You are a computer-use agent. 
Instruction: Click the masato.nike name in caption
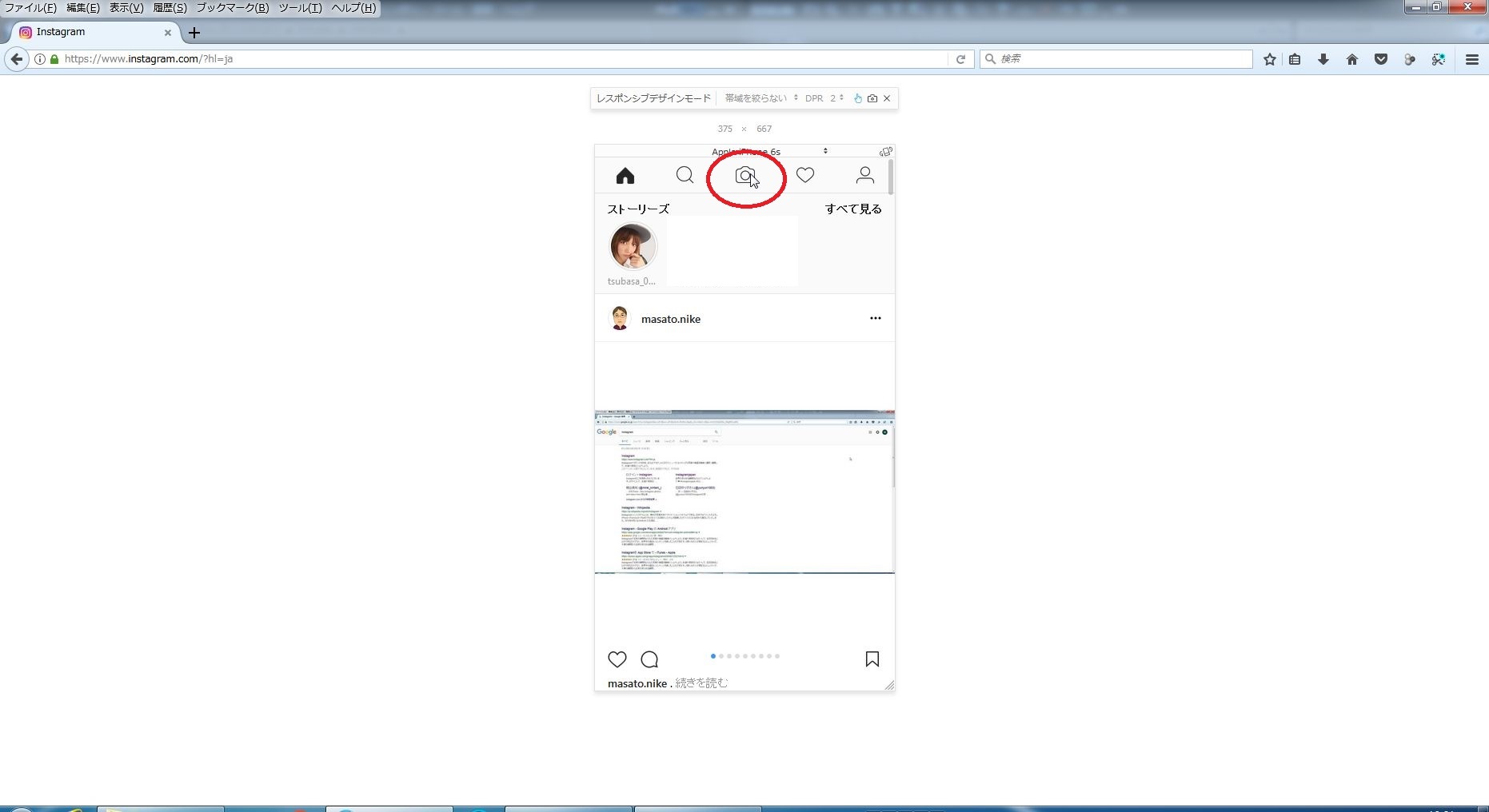pyautogui.click(x=637, y=683)
